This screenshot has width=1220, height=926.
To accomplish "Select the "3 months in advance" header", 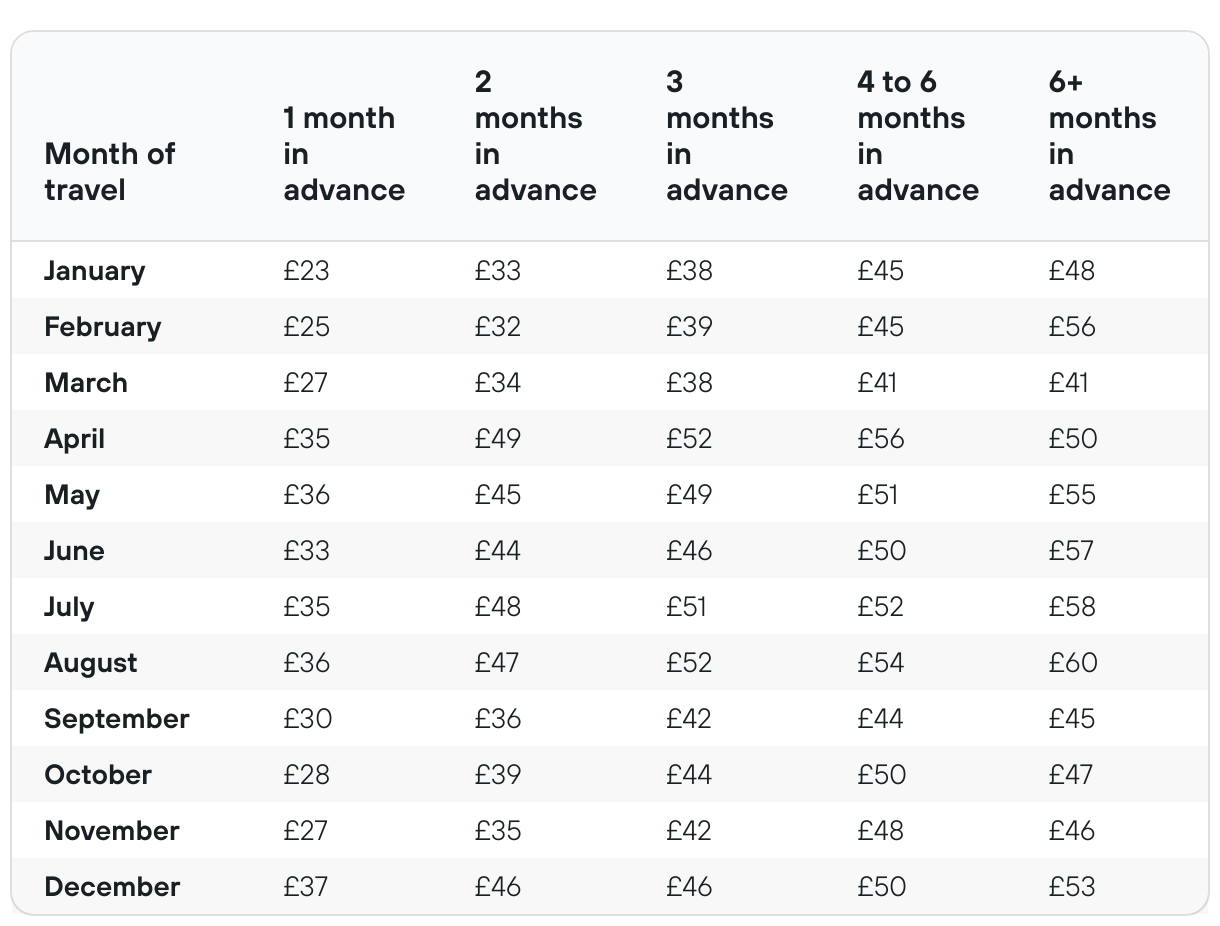I will (x=726, y=135).
